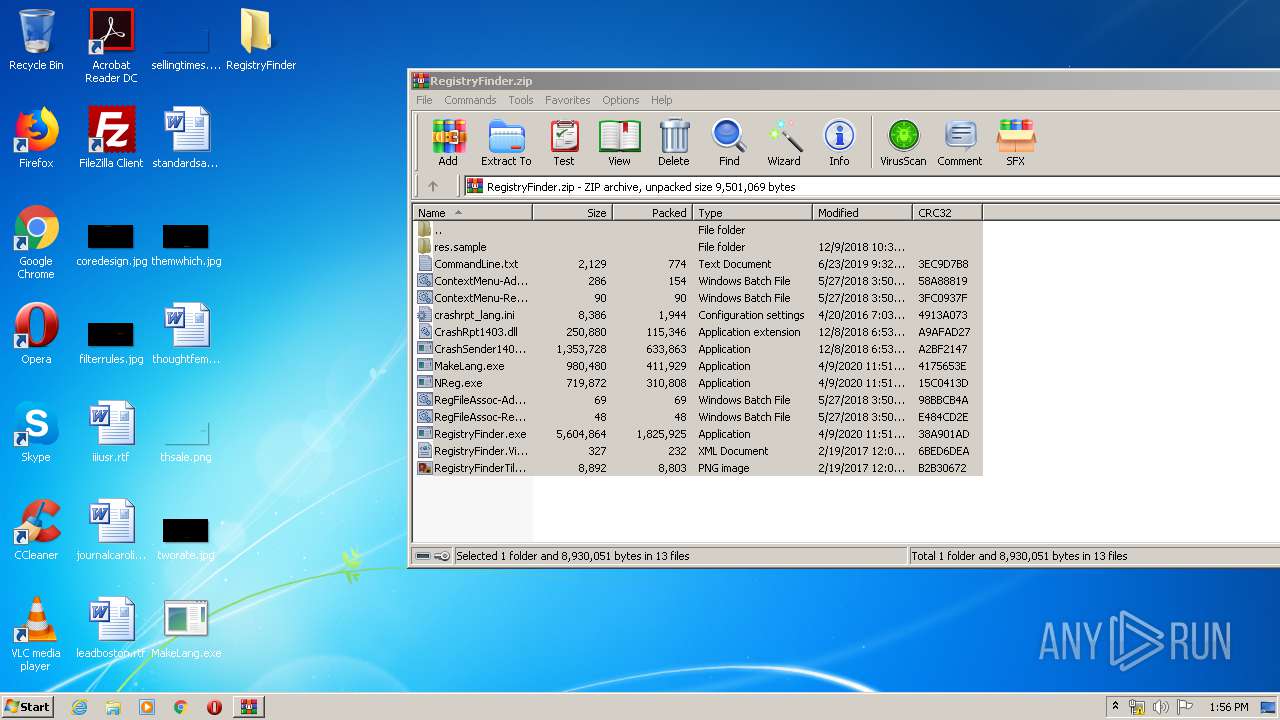This screenshot has width=1280, height=720.
Task: Open Internet Explorer from taskbar
Action: click(79, 707)
